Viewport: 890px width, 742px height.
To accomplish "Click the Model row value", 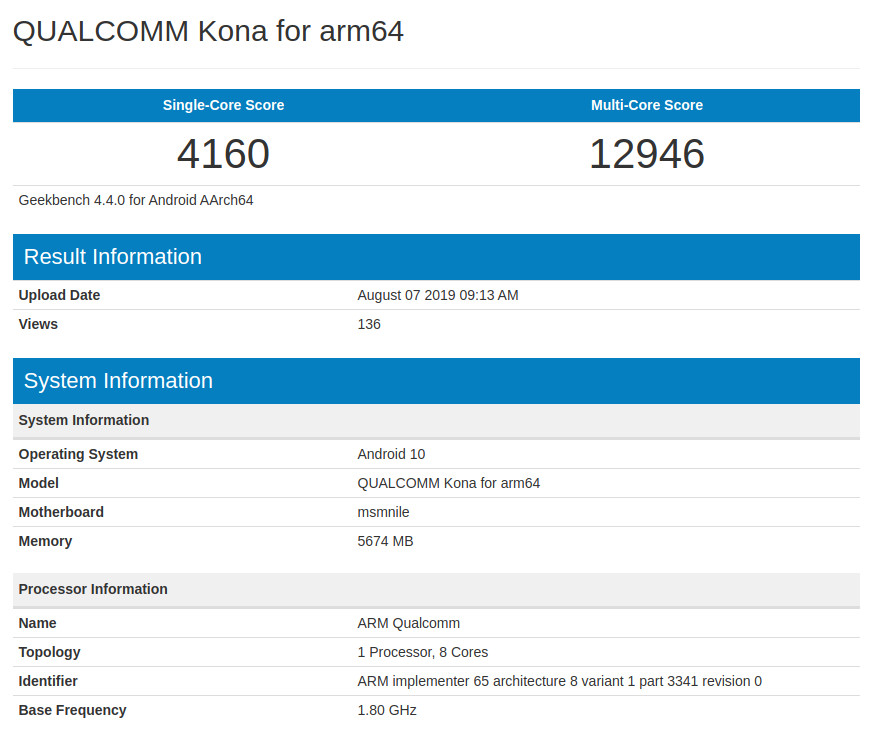I will point(449,483).
